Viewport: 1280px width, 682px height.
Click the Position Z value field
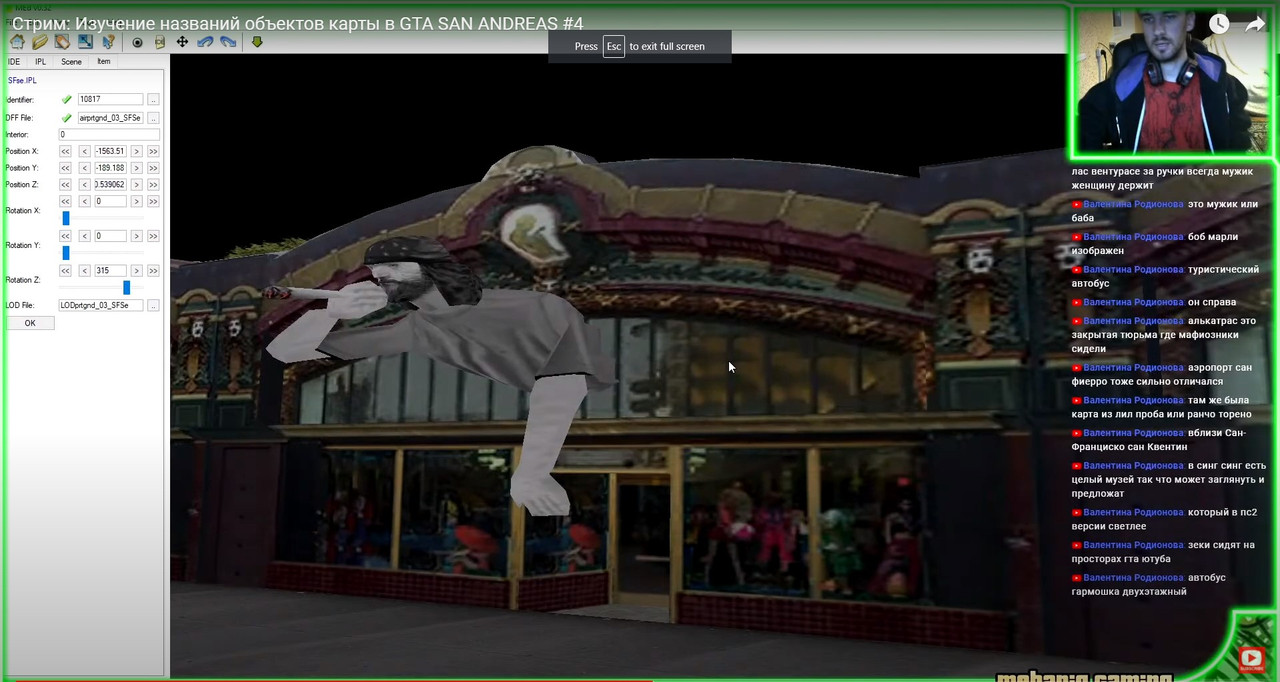[110, 185]
